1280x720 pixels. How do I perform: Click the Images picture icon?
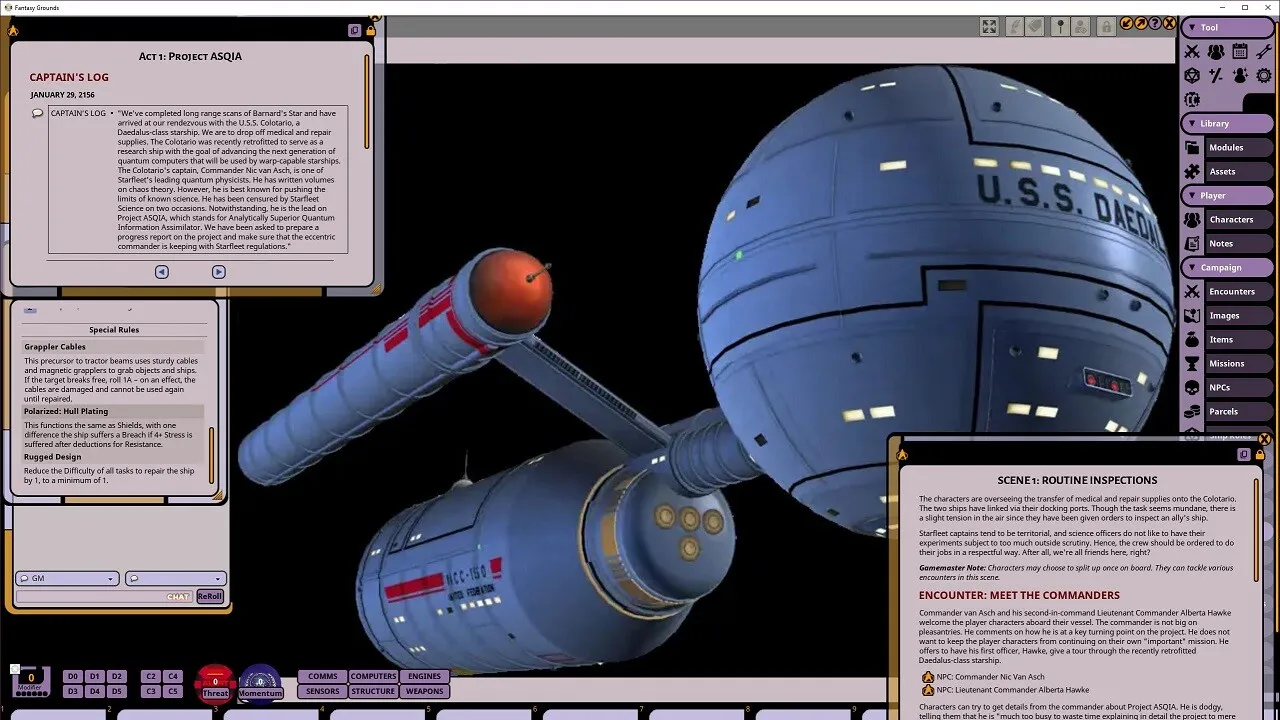tap(1192, 316)
